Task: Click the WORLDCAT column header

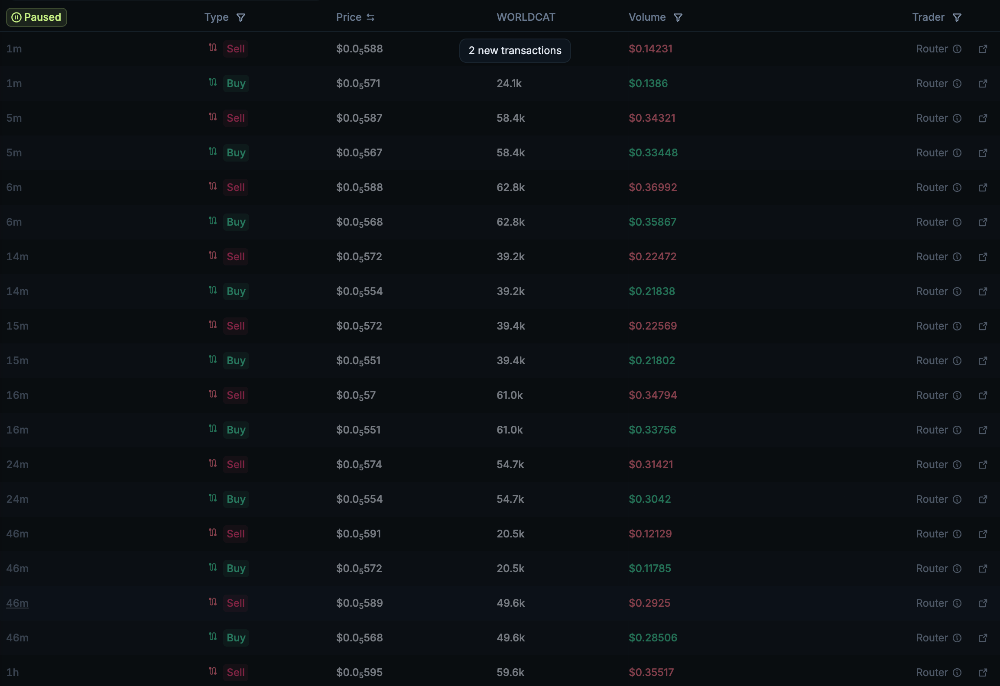Action: coord(526,17)
